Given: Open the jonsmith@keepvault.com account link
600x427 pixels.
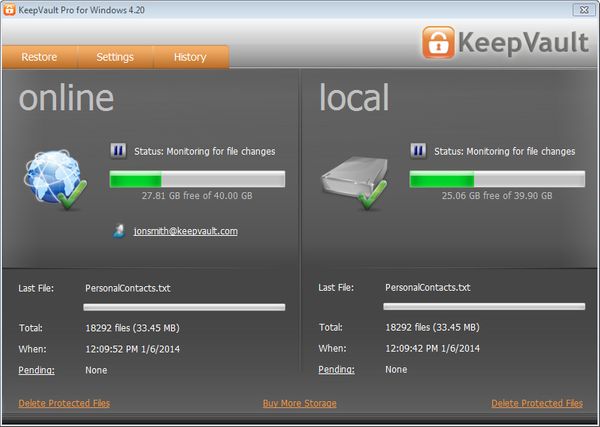Looking at the screenshot, I should 185,231.
